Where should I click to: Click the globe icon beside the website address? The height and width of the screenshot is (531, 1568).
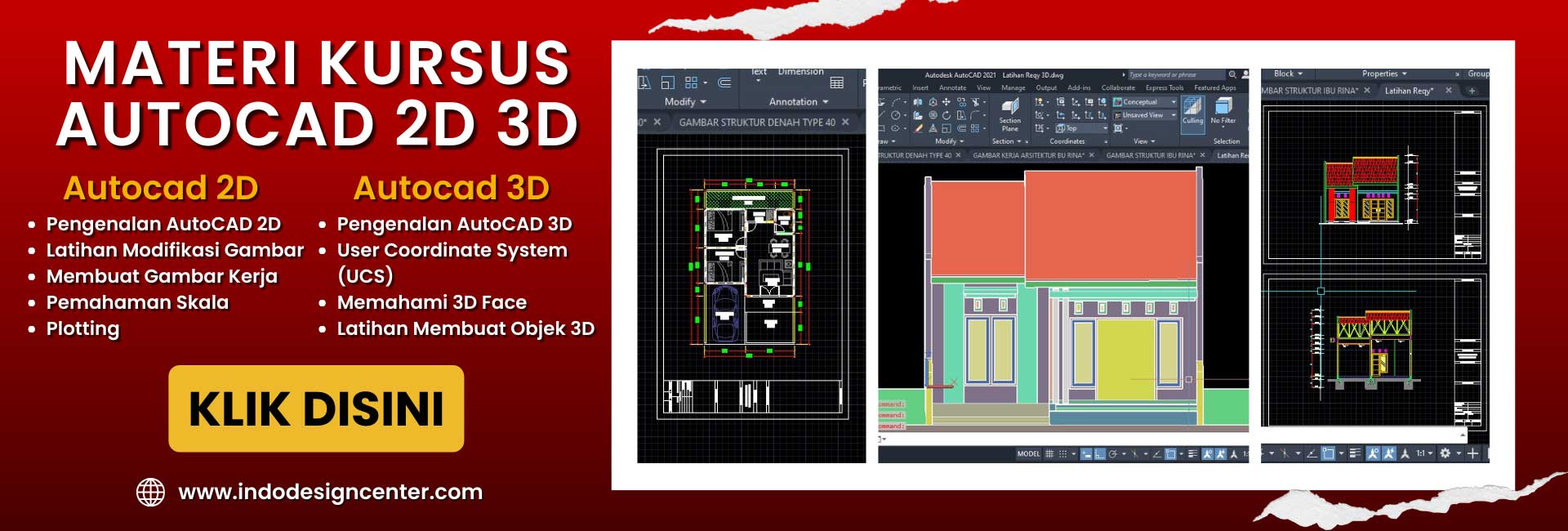tap(150, 492)
